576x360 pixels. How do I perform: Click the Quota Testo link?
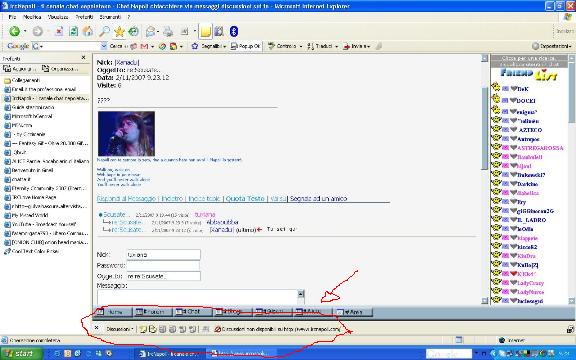coord(245,198)
